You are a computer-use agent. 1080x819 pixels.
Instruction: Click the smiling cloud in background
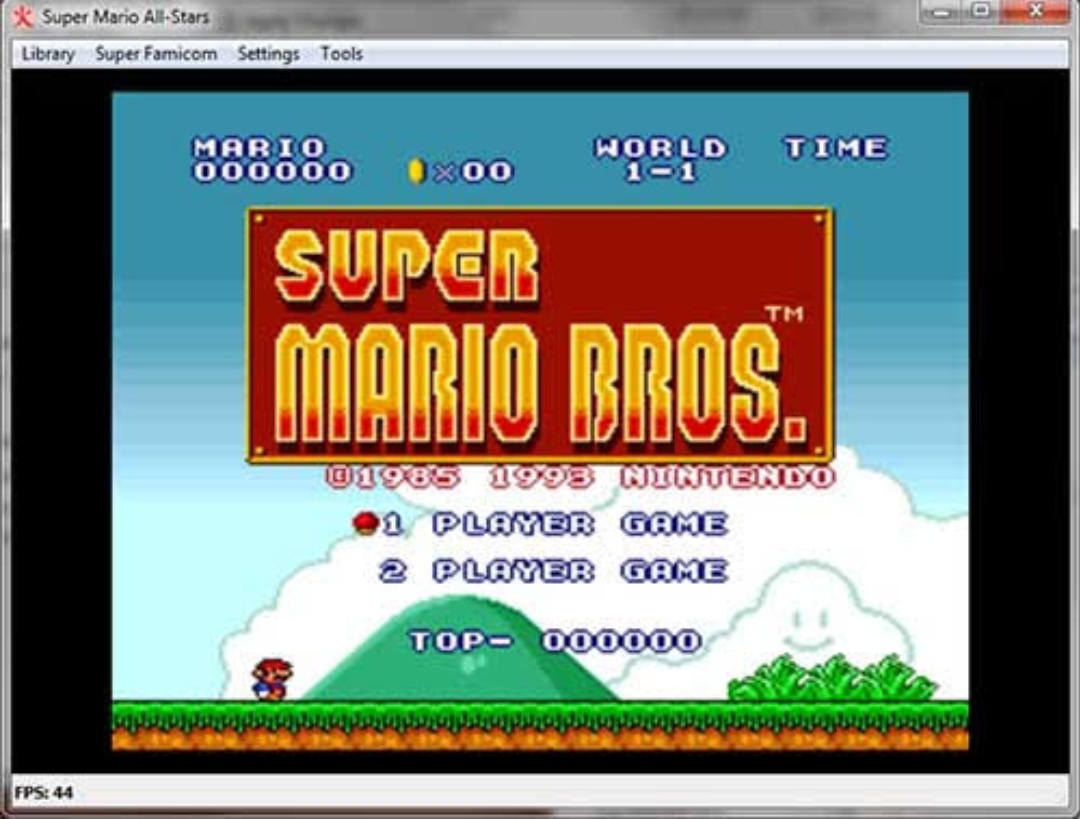[811, 613]
